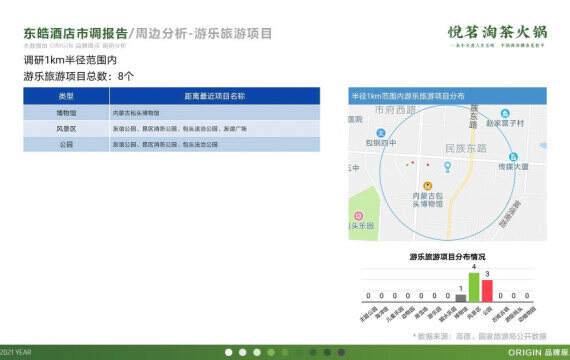The image size is (570, 360).
Task: Click the data source note under the chart
Action: pyautogui.click(x=480, y=336)
